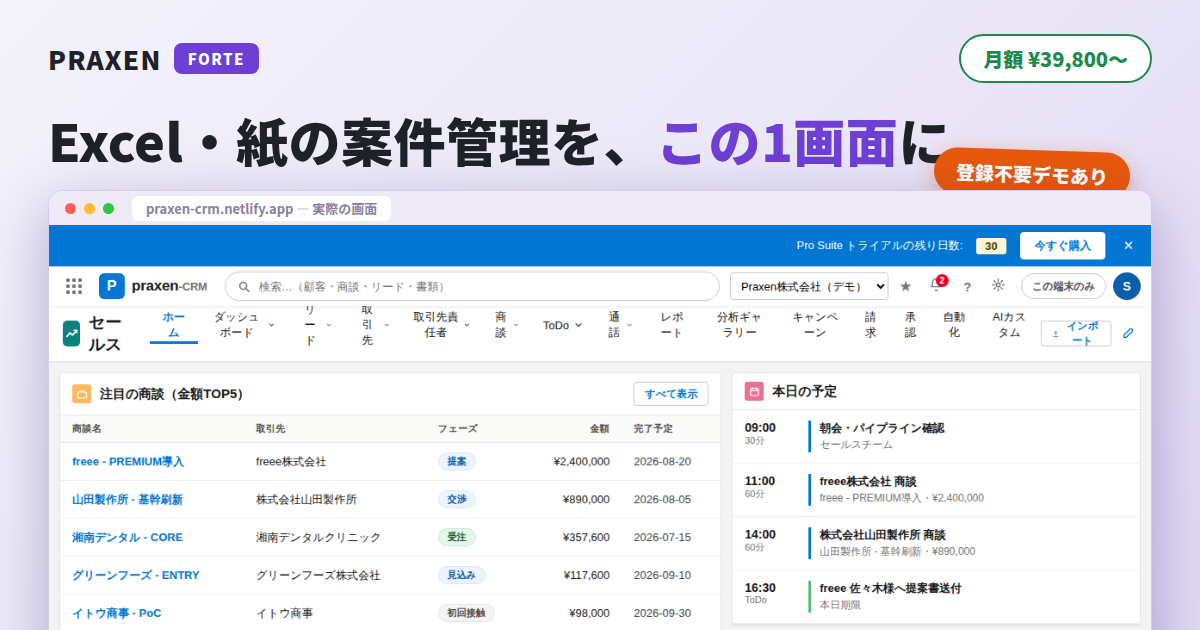
Task: Open the AIカスタム tab
Action: [1009, 325]
